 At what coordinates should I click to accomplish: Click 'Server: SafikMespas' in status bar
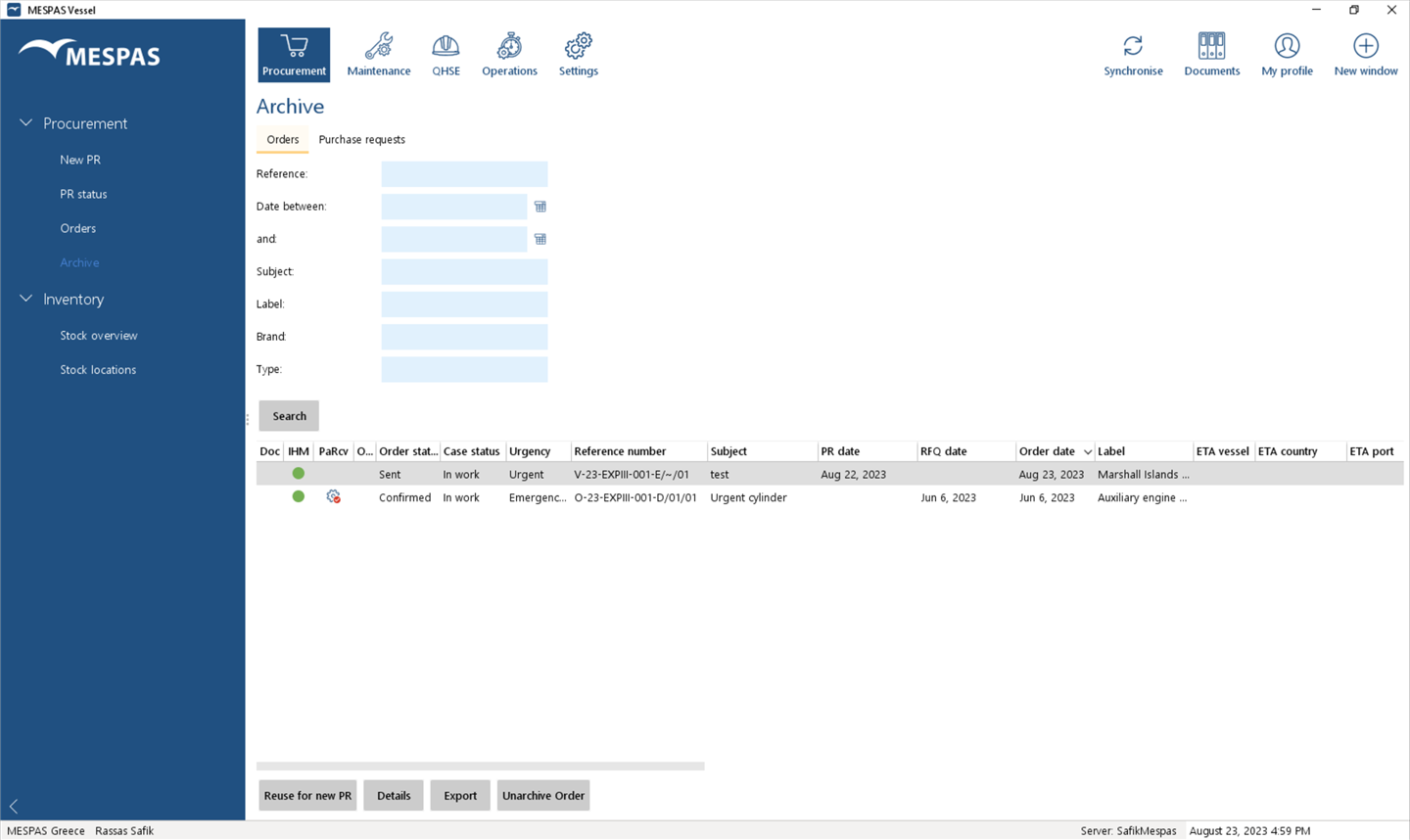[1128, 830]
